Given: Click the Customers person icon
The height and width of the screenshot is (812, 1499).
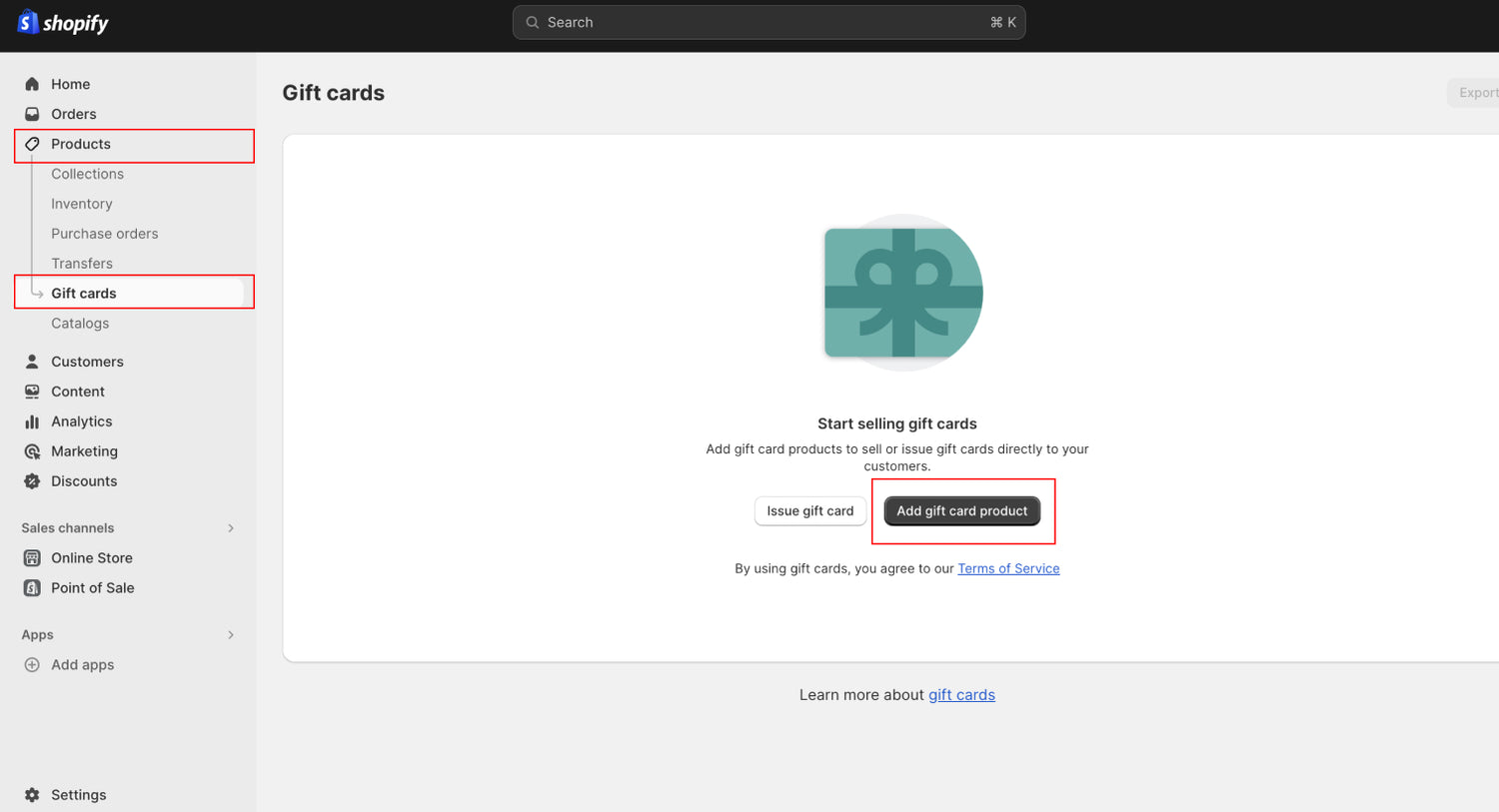Looking at the screenshot, I should 32,362.
